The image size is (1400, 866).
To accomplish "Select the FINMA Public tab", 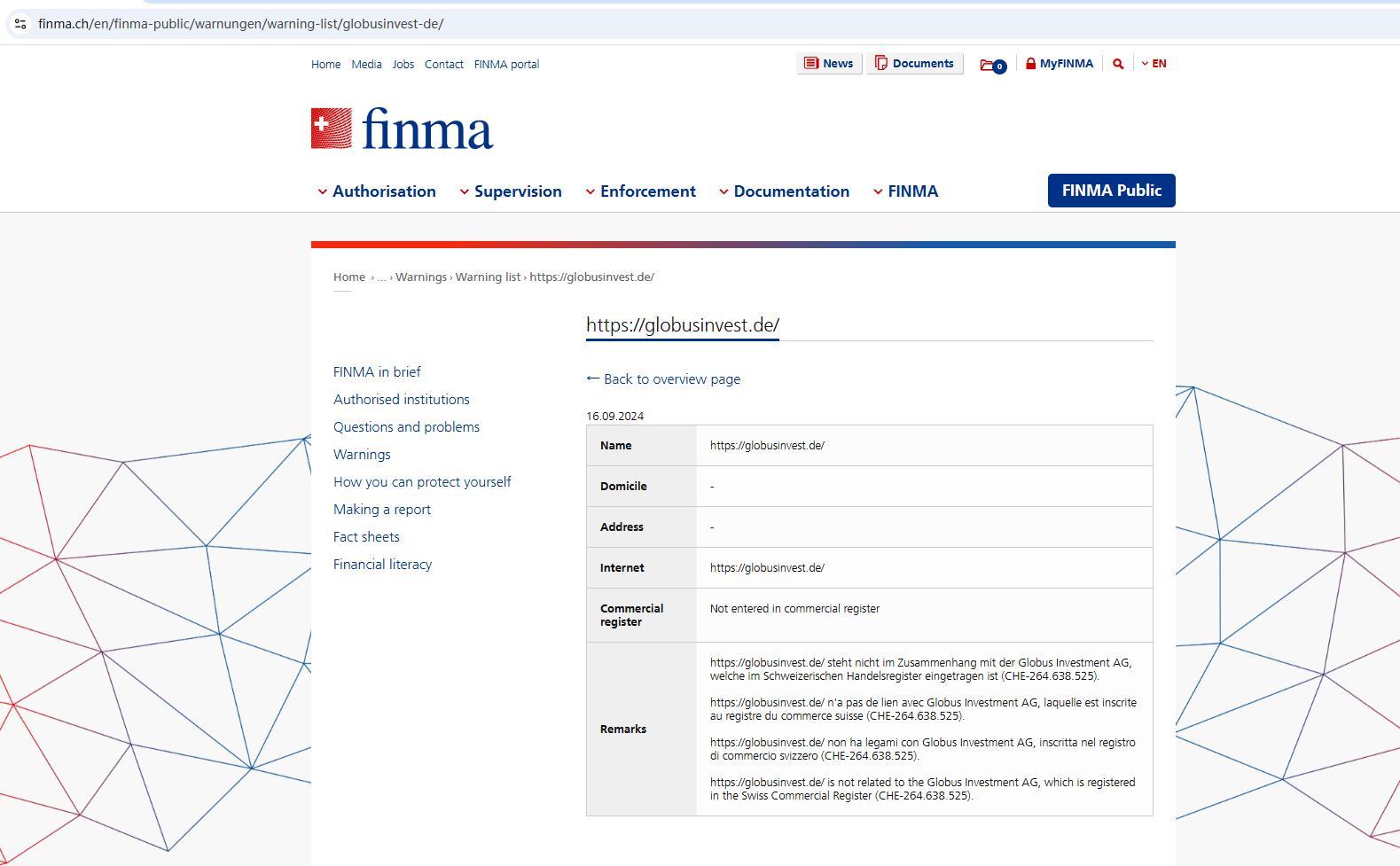I will (x=1111, y=191).
